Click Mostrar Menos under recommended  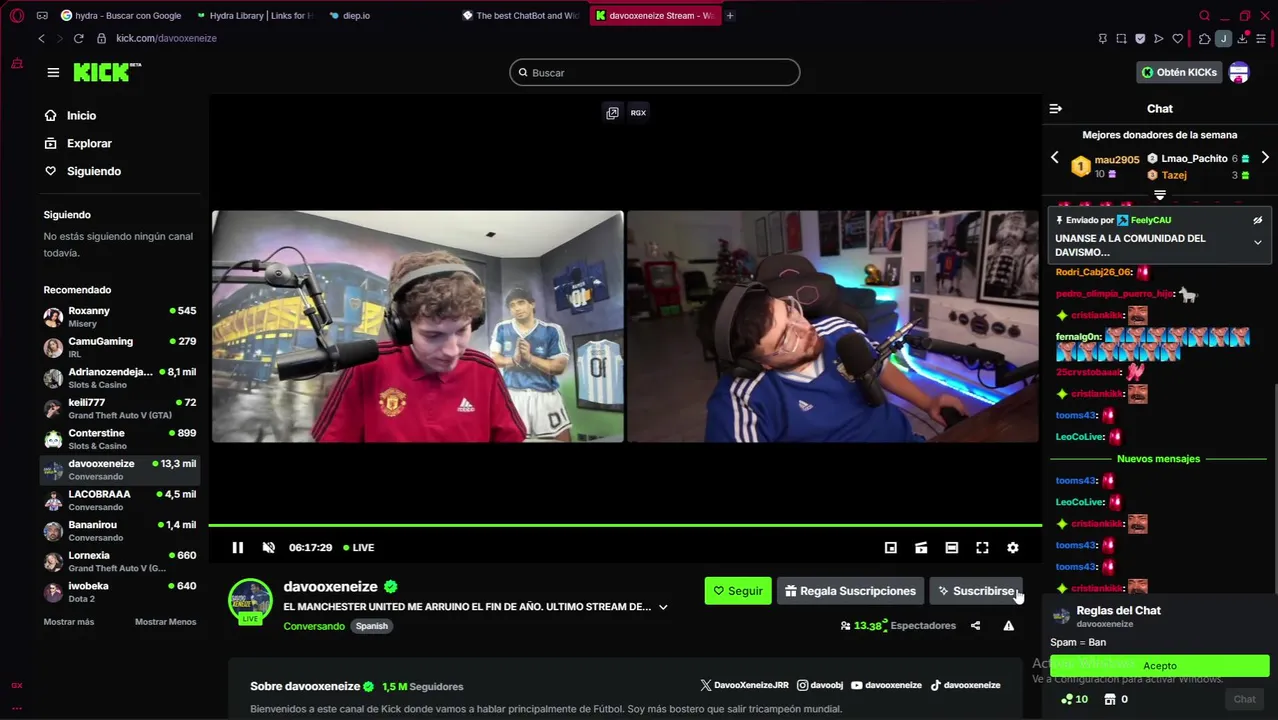pyautogui.click(x=165, y=622)
